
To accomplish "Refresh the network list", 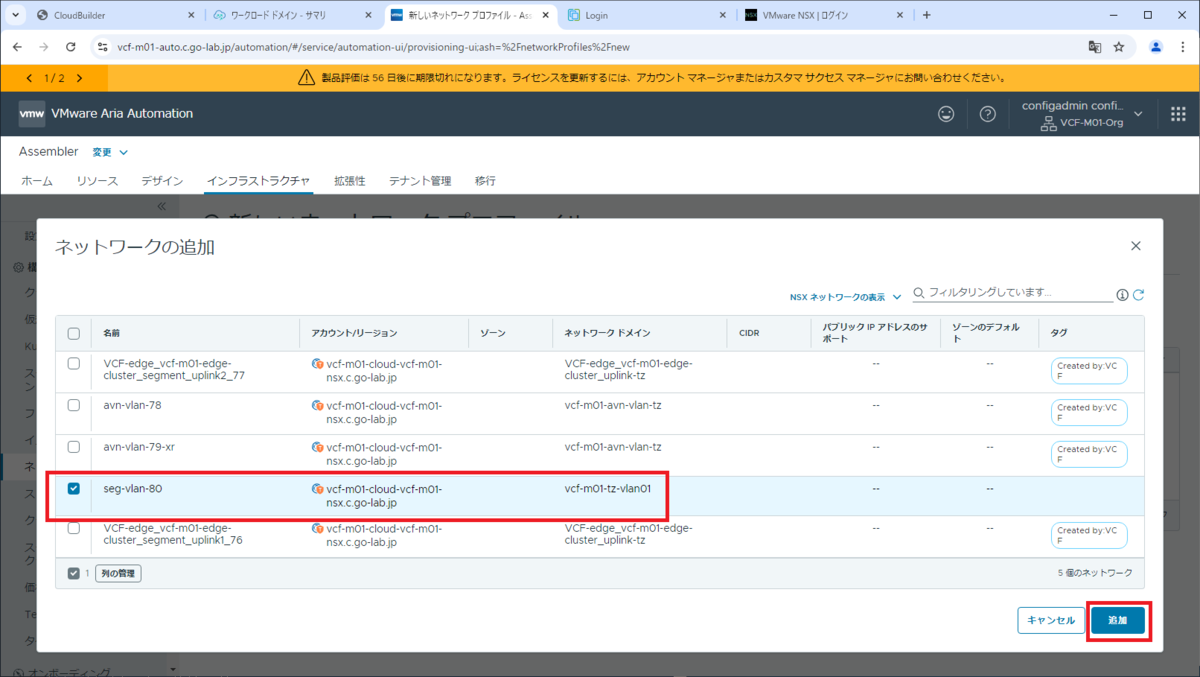I will [1138, 295].
